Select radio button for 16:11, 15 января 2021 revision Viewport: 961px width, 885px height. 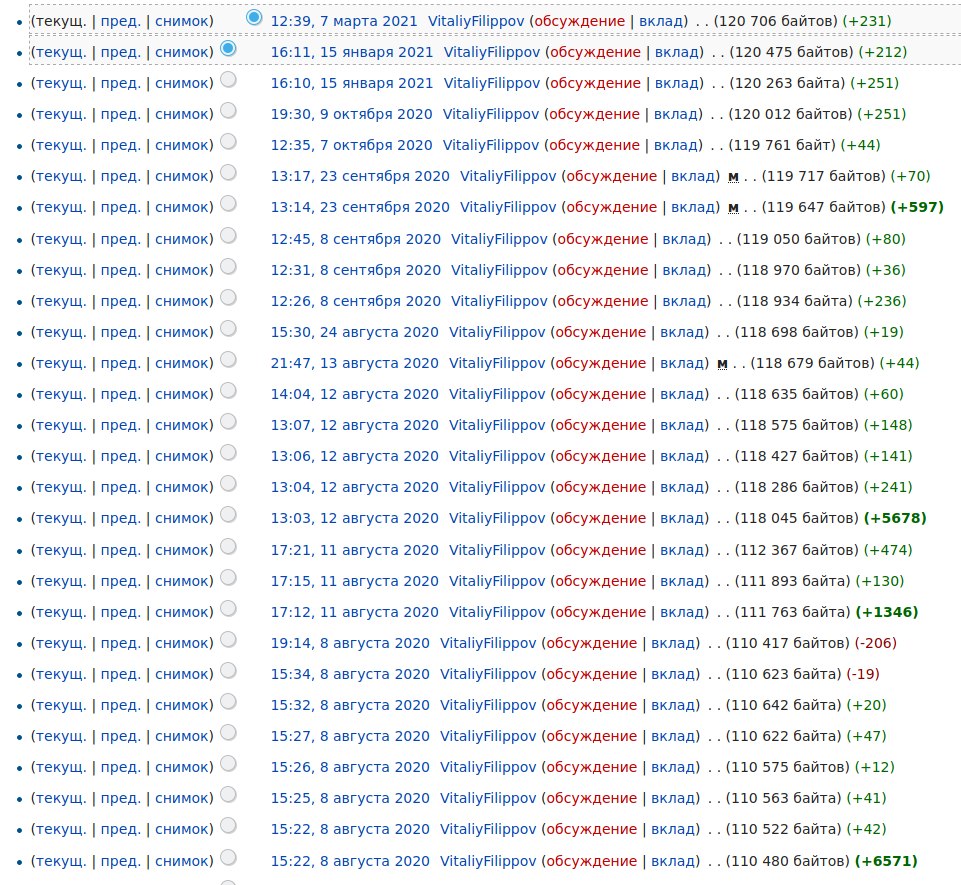[x=228, y=48]
